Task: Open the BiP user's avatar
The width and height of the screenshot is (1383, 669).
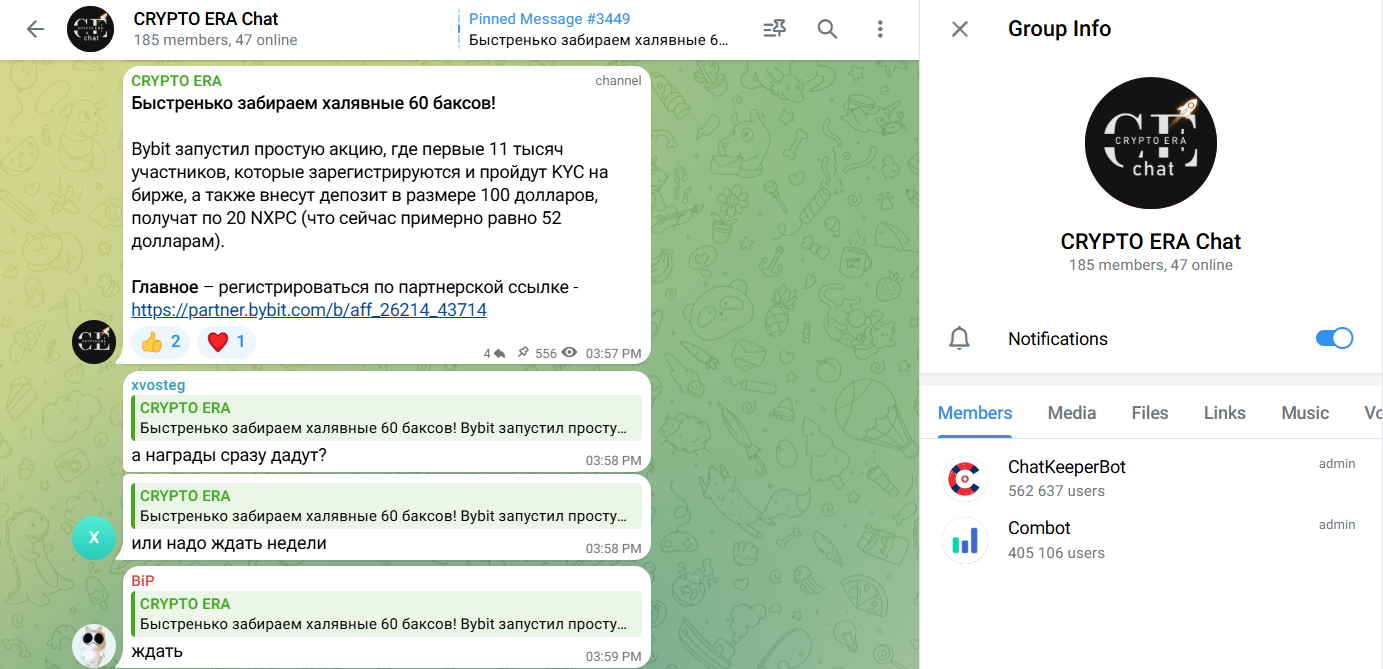Action: coord(94,645)
